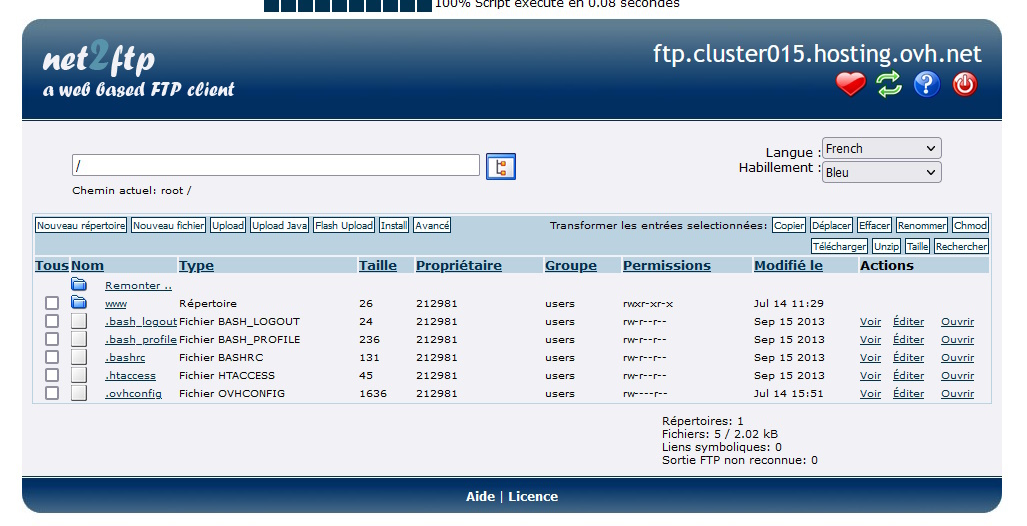This screenshot has height=526, width=1027.
Task: Sort entries by Modifié le column
Action: tap(788, 265)
